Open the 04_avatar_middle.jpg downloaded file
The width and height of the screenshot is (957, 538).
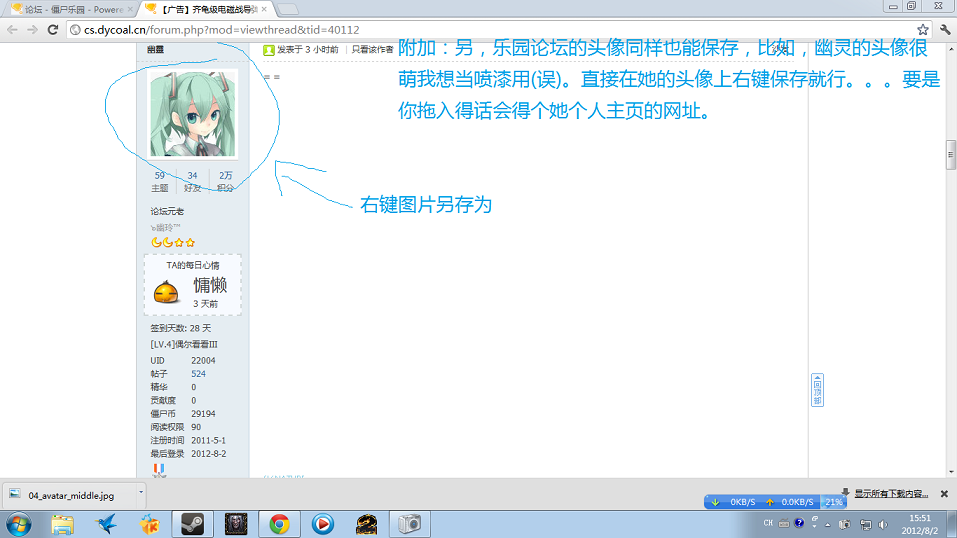[x=65, y=494]
